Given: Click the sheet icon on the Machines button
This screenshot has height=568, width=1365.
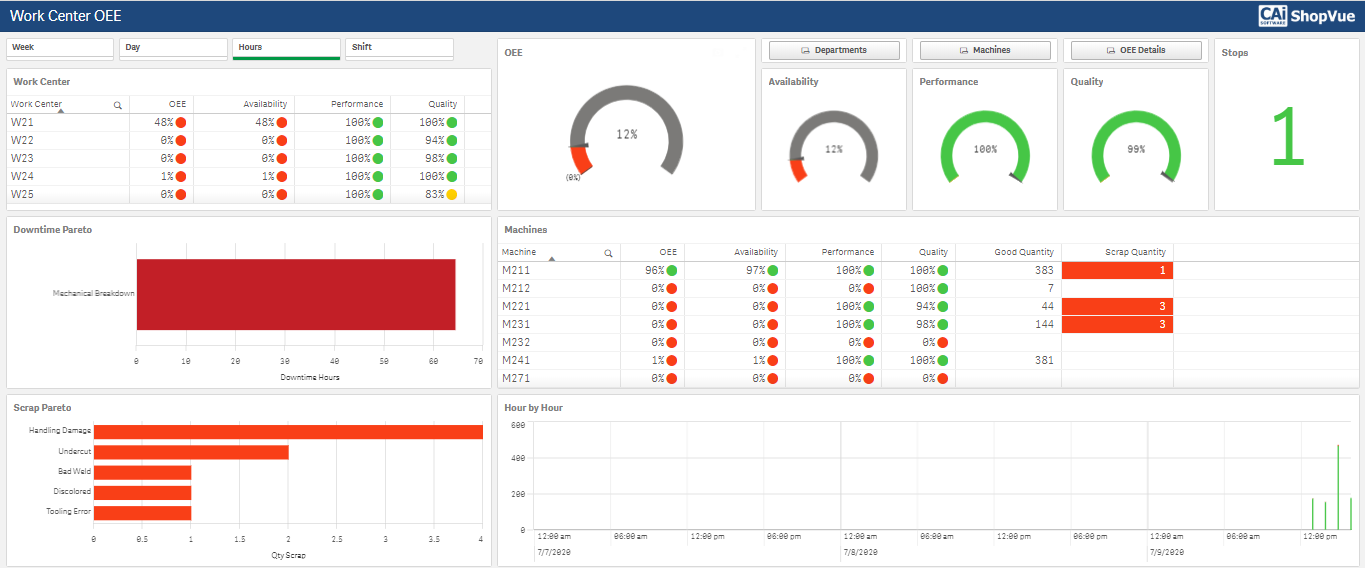Looking at the screenshot, I should click(x=964, y=50).
